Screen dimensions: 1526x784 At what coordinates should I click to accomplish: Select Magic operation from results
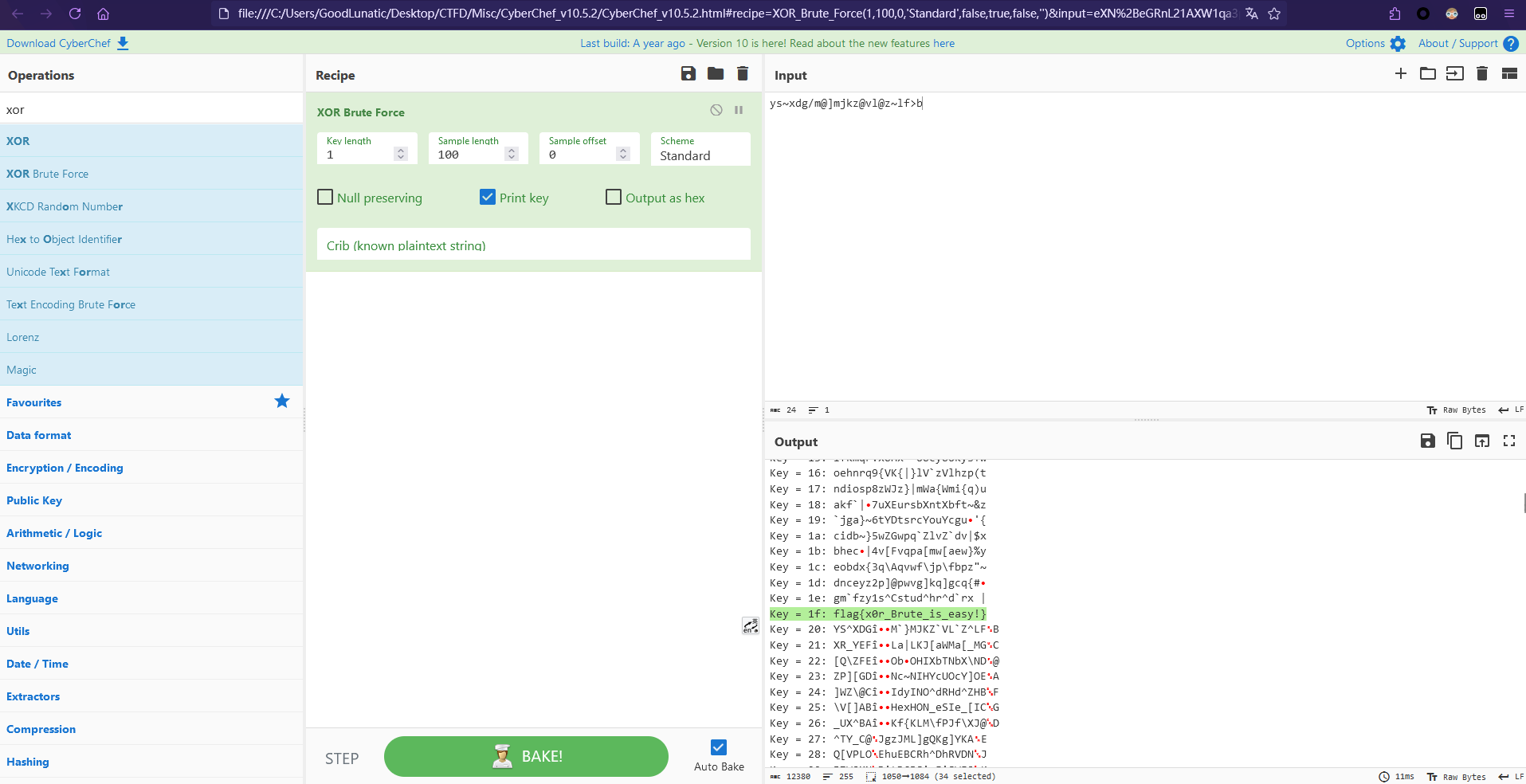(151, 370)
